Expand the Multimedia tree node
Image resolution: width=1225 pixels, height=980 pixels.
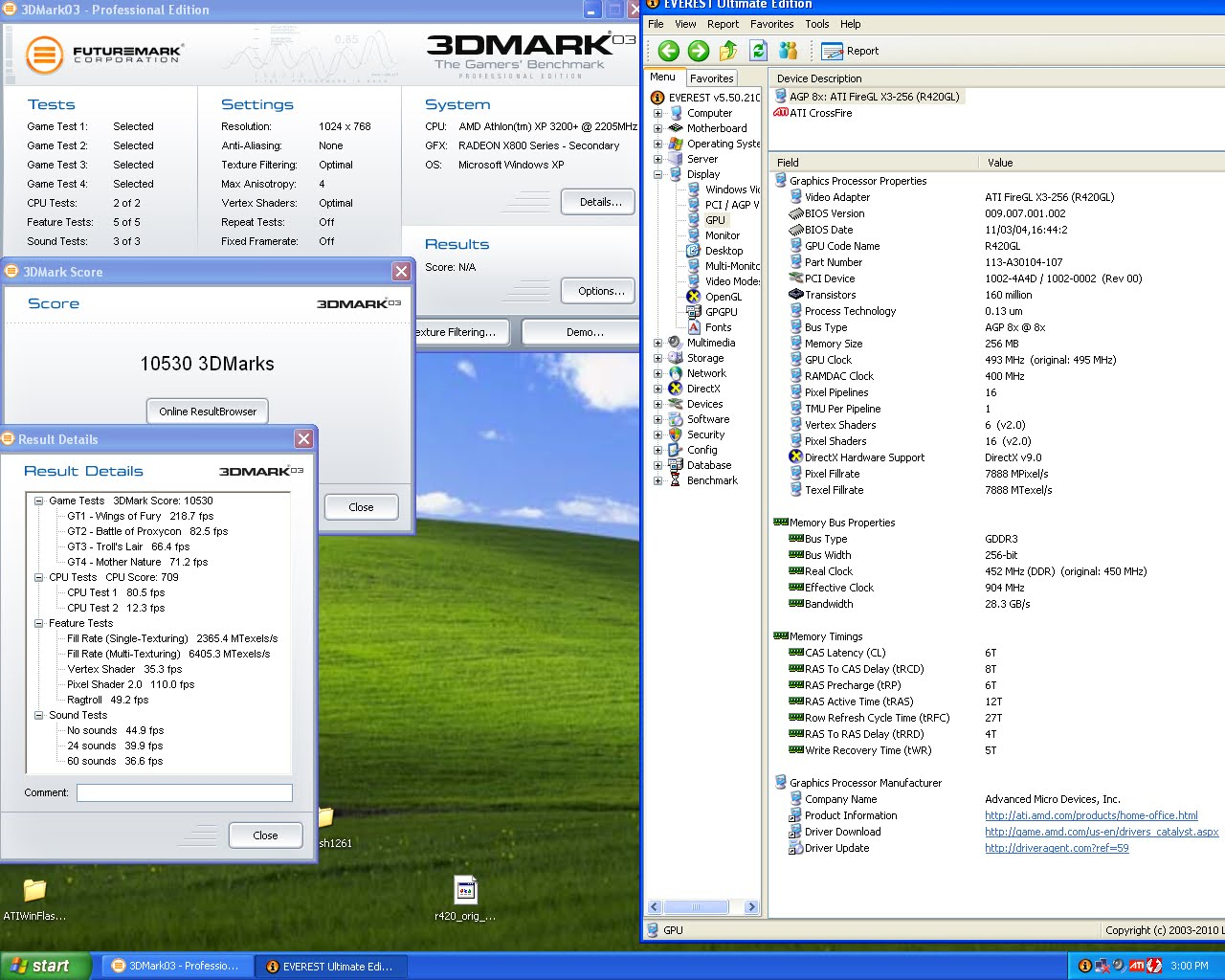point(657,343)
